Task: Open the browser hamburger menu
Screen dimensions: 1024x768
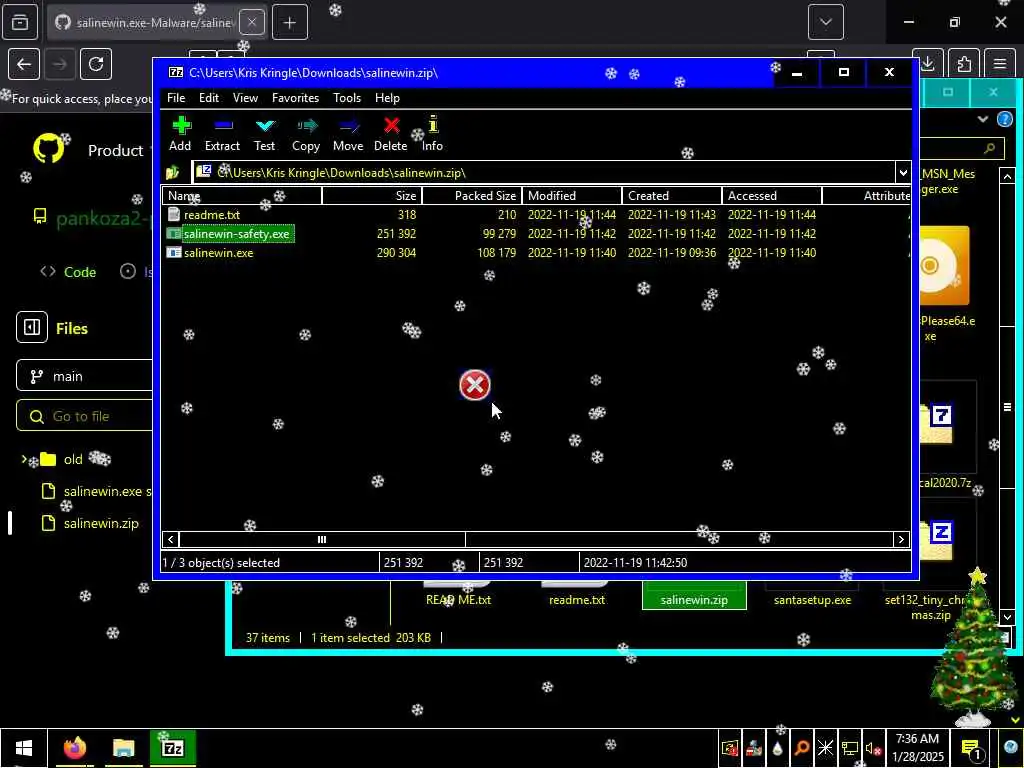Action: click(1000, 64)
